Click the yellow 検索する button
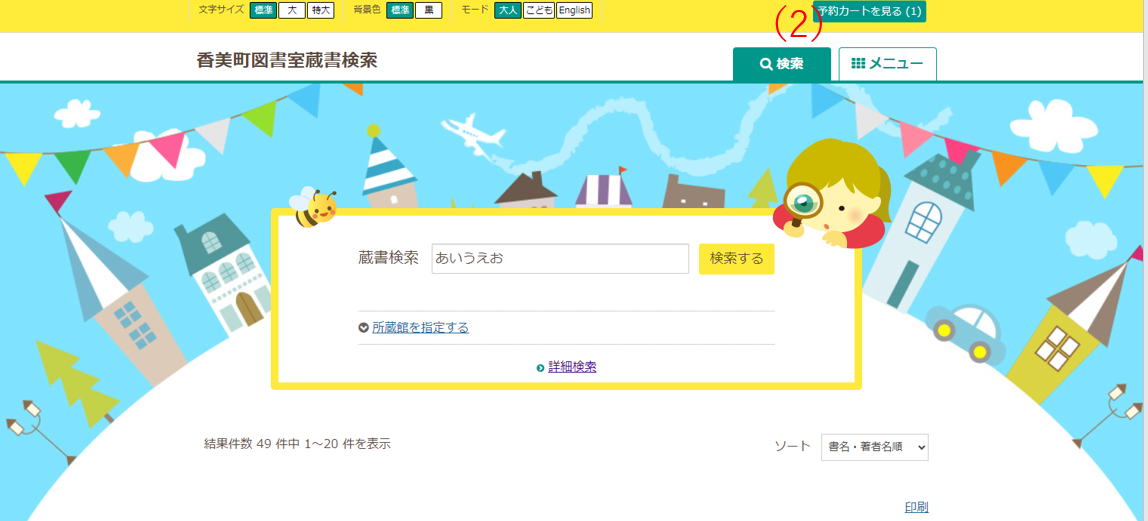Viewport: 1148px width, 521px height. [737, 259]
